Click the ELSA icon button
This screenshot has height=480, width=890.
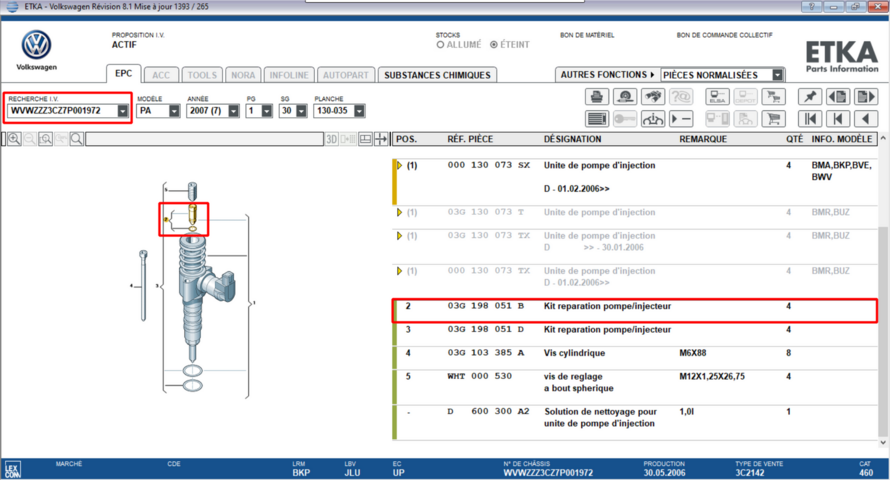coord(717,97)
